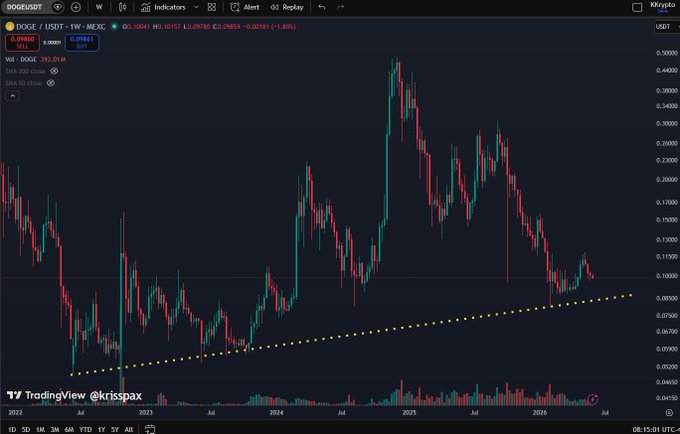This screenshot has width=680, height=434.
Task: Click the red 0.09860 SELL button
Action: click(x=23, y=42)
